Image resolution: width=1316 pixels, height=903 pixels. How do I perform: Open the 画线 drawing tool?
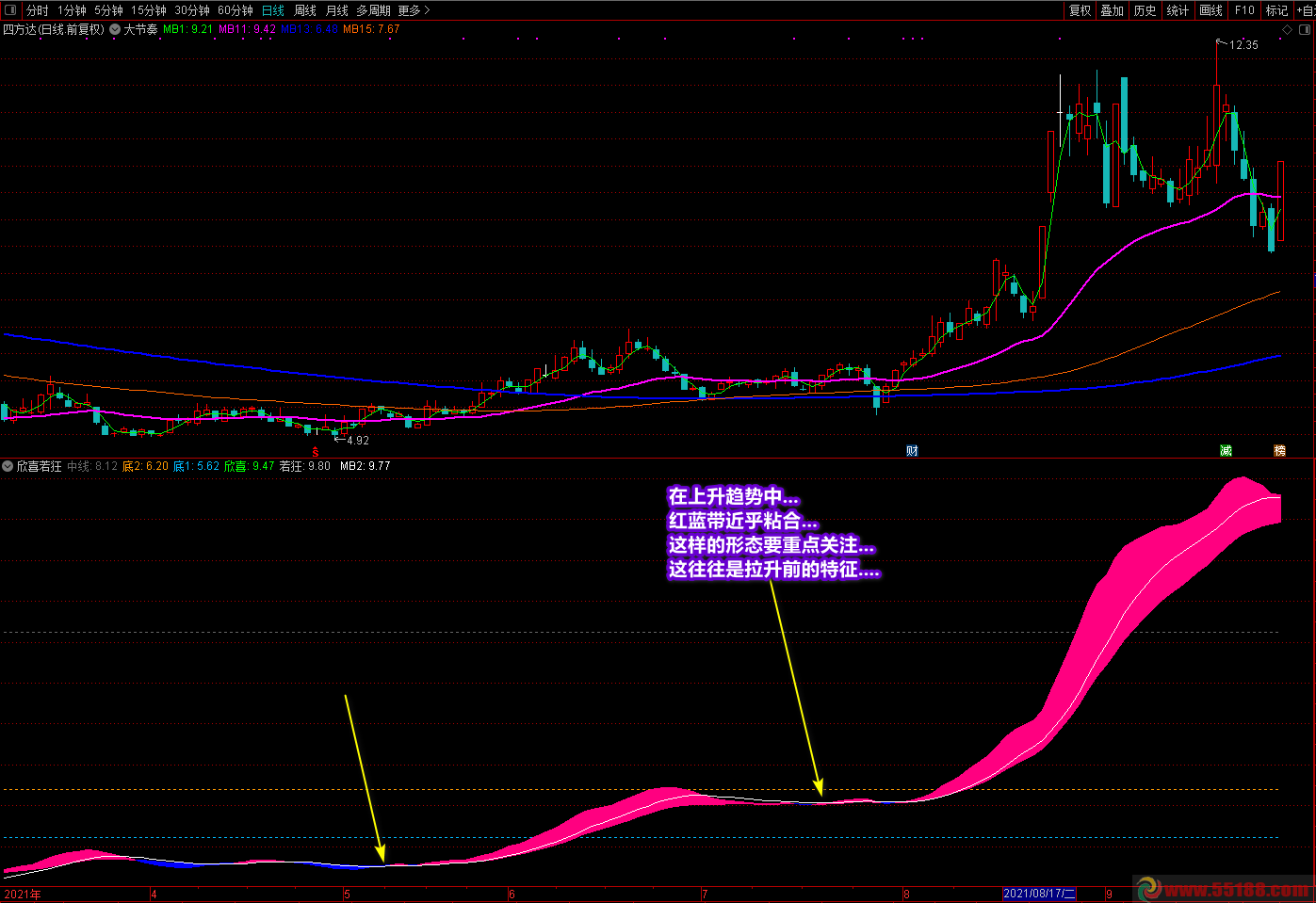pyautogui.click(x=1210, y=10)
